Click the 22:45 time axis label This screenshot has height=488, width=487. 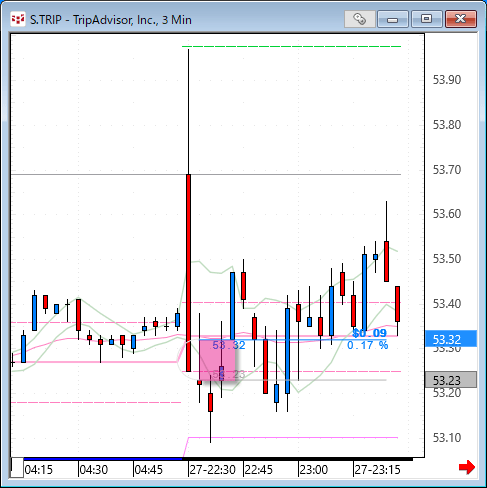point(259,470)
